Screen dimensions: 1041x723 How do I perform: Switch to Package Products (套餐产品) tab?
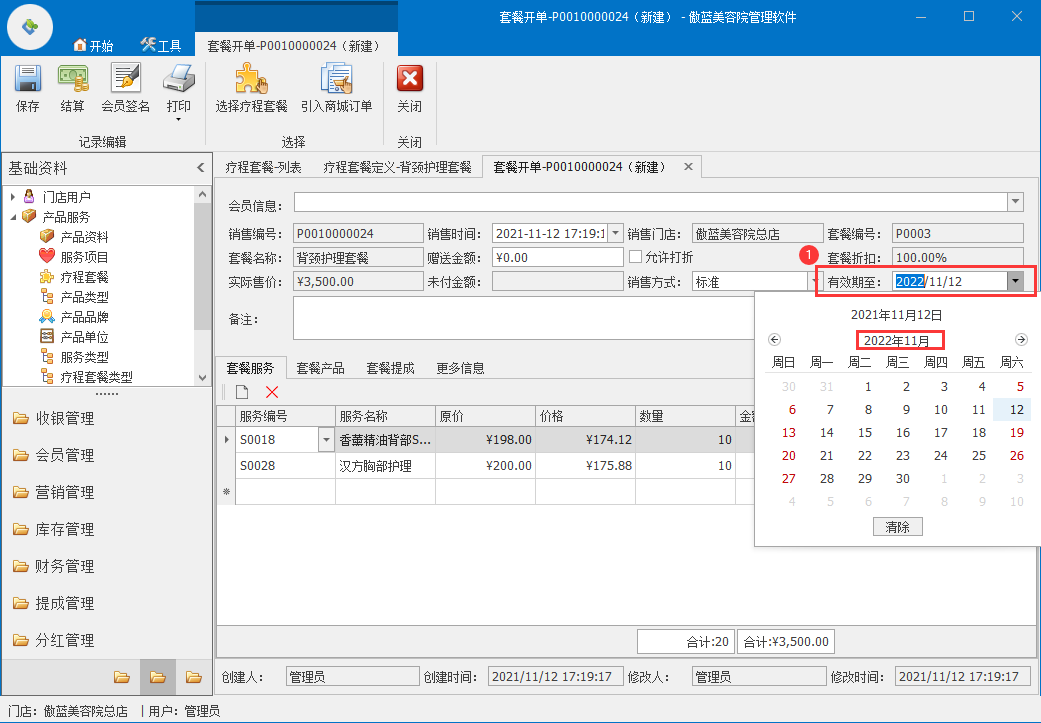tap(320, 368)
